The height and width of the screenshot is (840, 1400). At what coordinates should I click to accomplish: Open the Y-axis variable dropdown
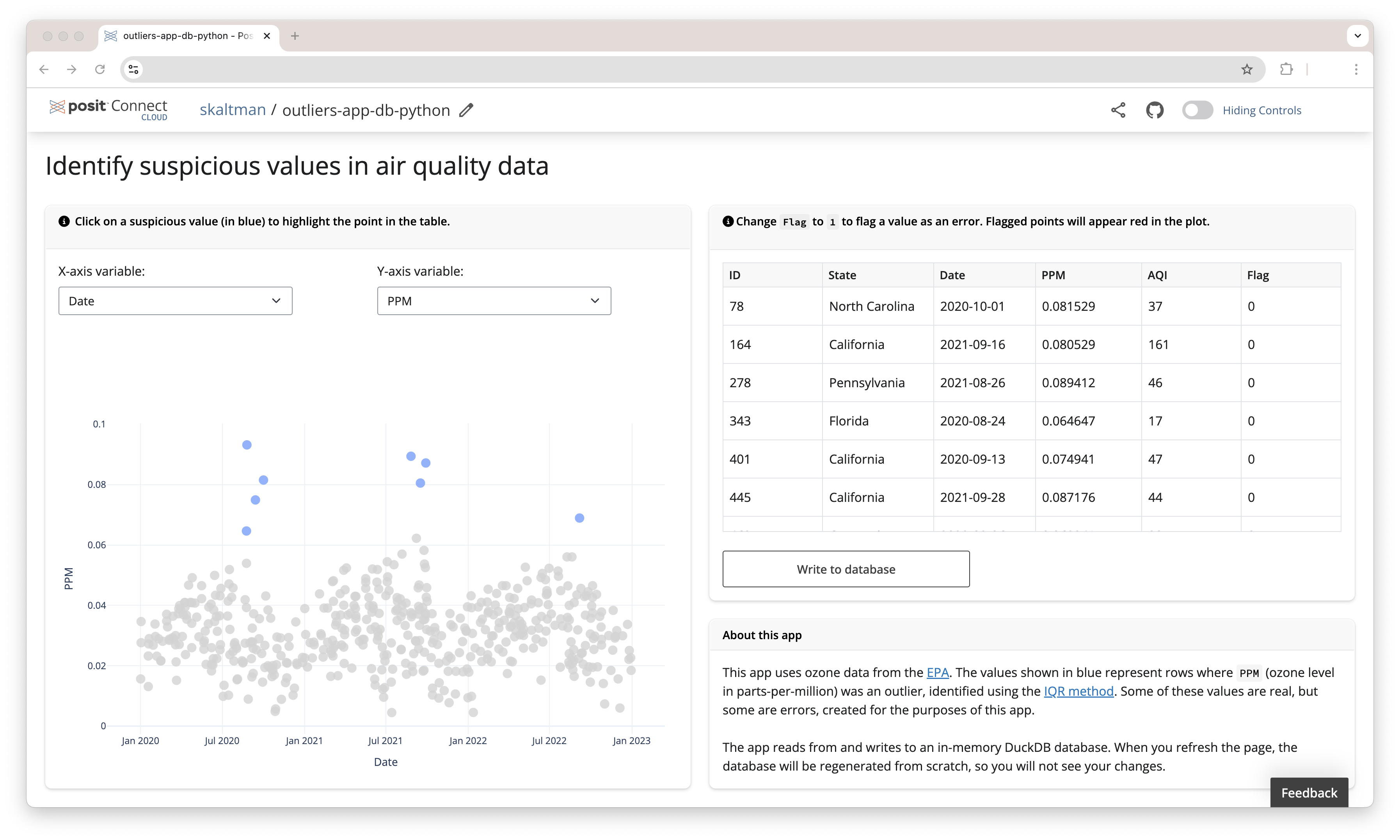(493, 301)
